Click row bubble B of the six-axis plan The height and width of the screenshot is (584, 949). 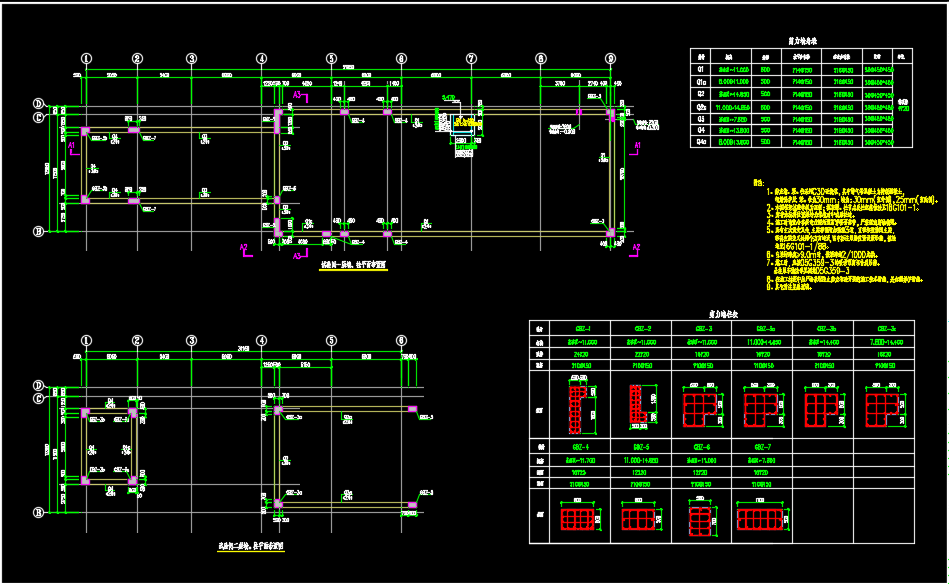coord(38,513)
